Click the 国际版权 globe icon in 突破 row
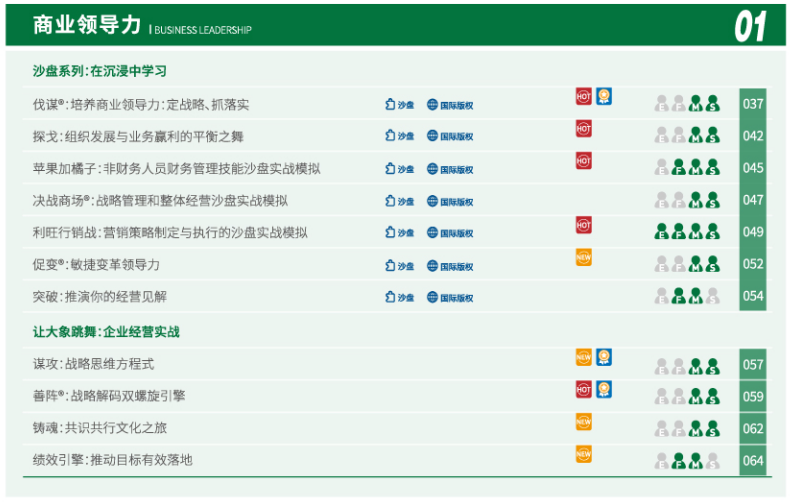This screenshot has width=792, height=502. (450, 297)
